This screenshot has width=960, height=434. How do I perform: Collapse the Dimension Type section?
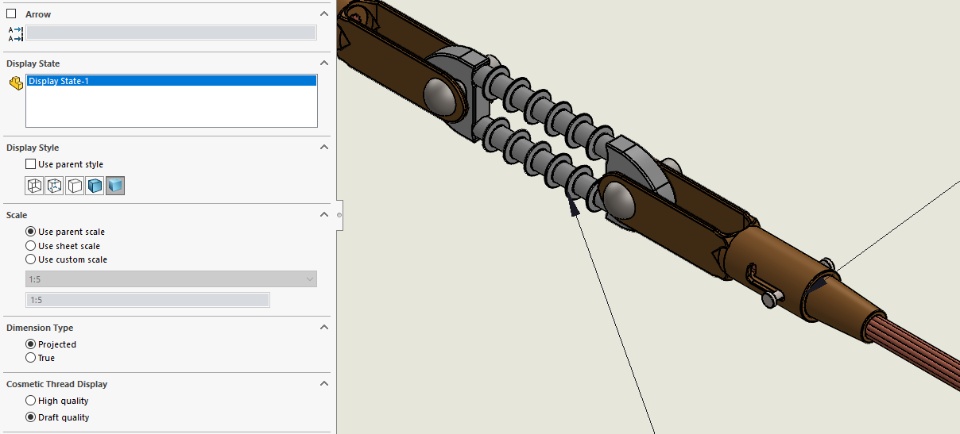324,327
